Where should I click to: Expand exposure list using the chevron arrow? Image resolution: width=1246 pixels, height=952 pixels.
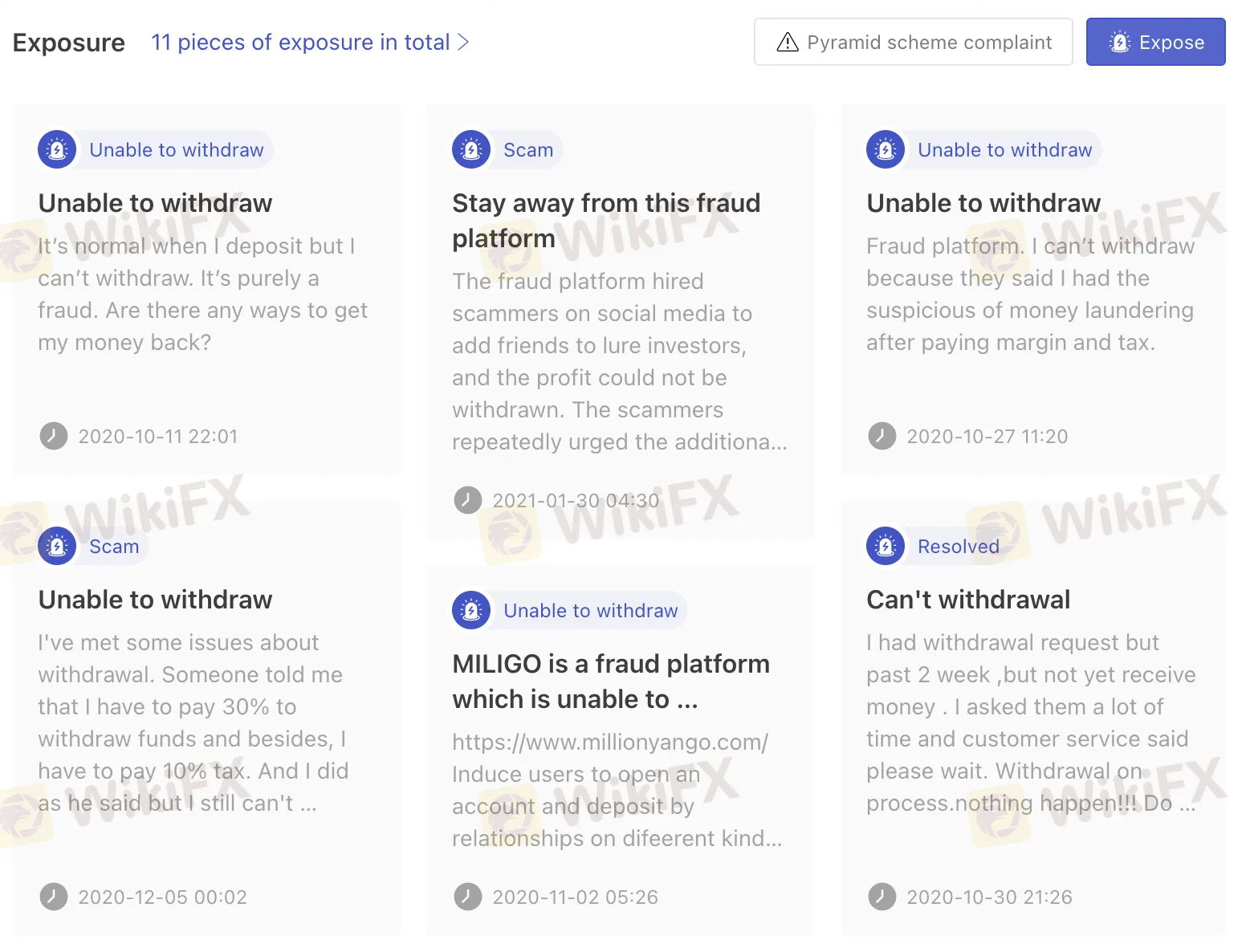(x=463, y=43)
